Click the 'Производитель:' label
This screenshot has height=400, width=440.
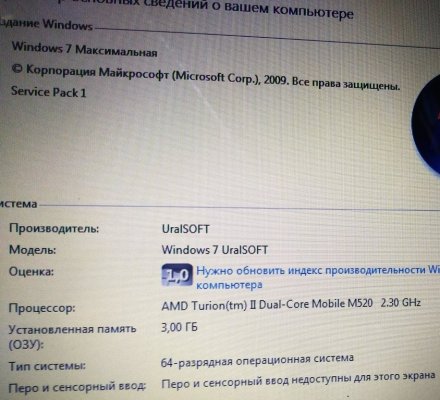click(x=54, y=229)
